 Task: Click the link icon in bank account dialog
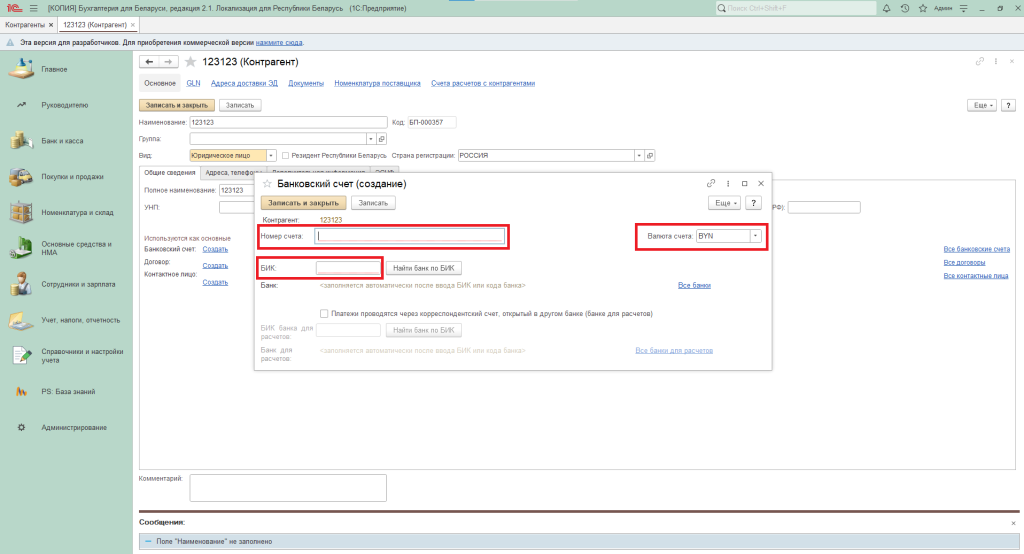tap(710, 184)
